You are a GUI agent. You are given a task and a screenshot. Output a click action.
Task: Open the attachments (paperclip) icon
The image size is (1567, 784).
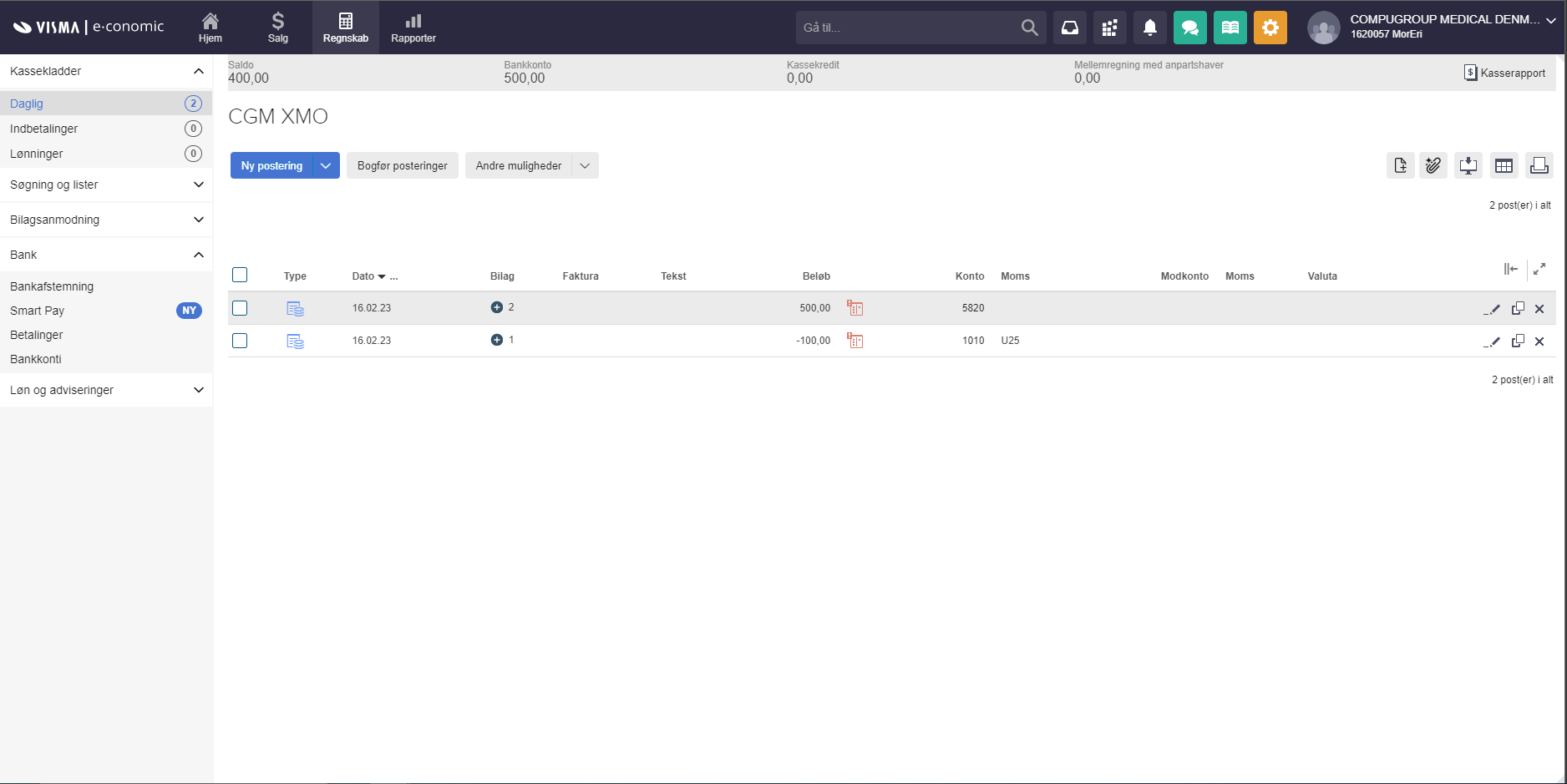[x=1434, y=165]
